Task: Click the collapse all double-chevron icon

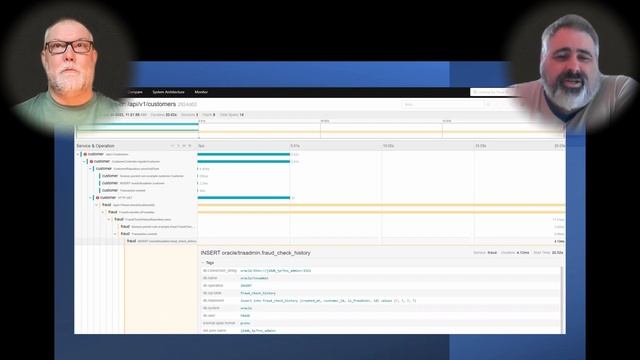Action: click(x=190, y=146)
